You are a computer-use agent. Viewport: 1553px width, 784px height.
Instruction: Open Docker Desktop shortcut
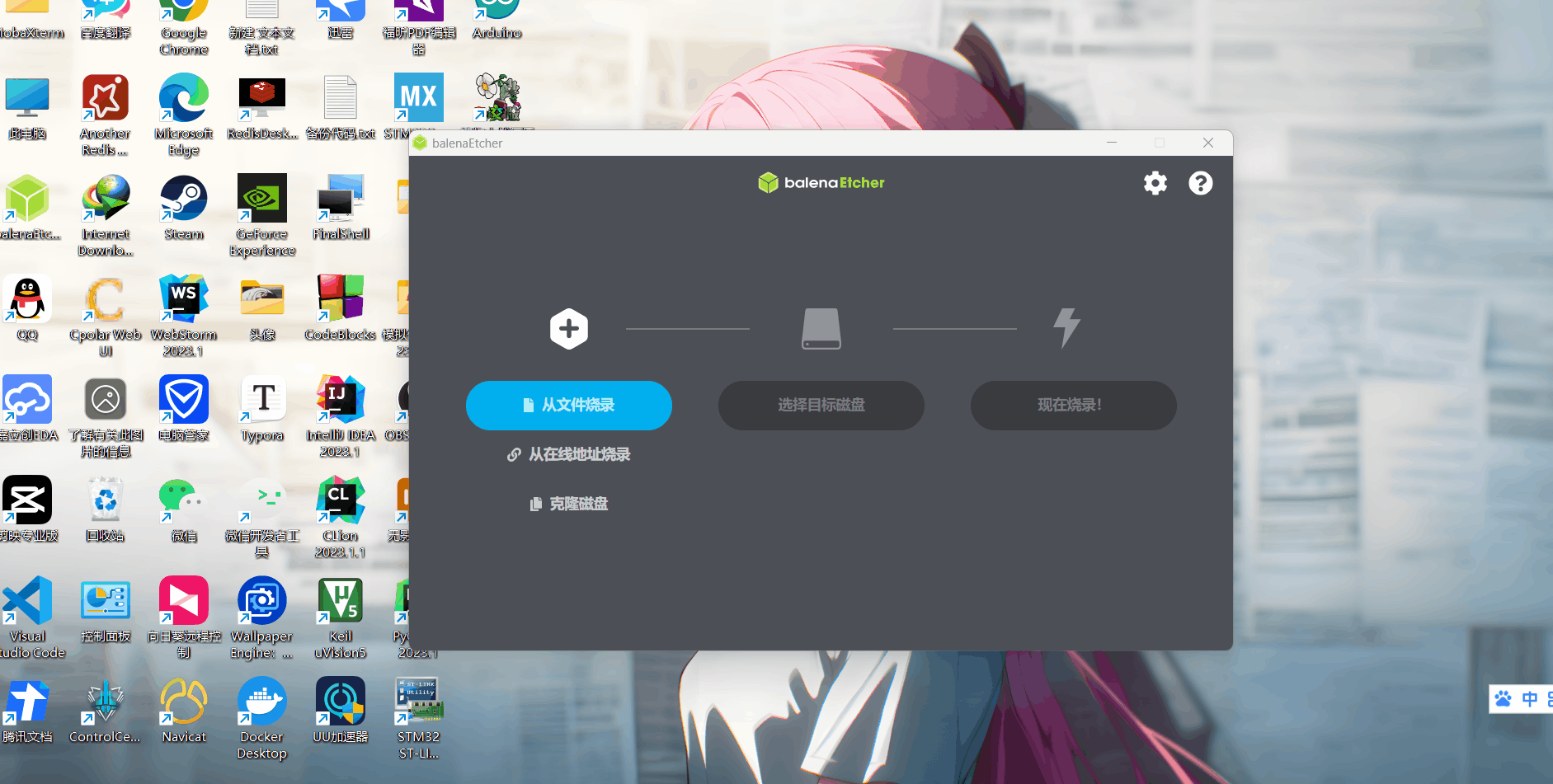[262, 718]
